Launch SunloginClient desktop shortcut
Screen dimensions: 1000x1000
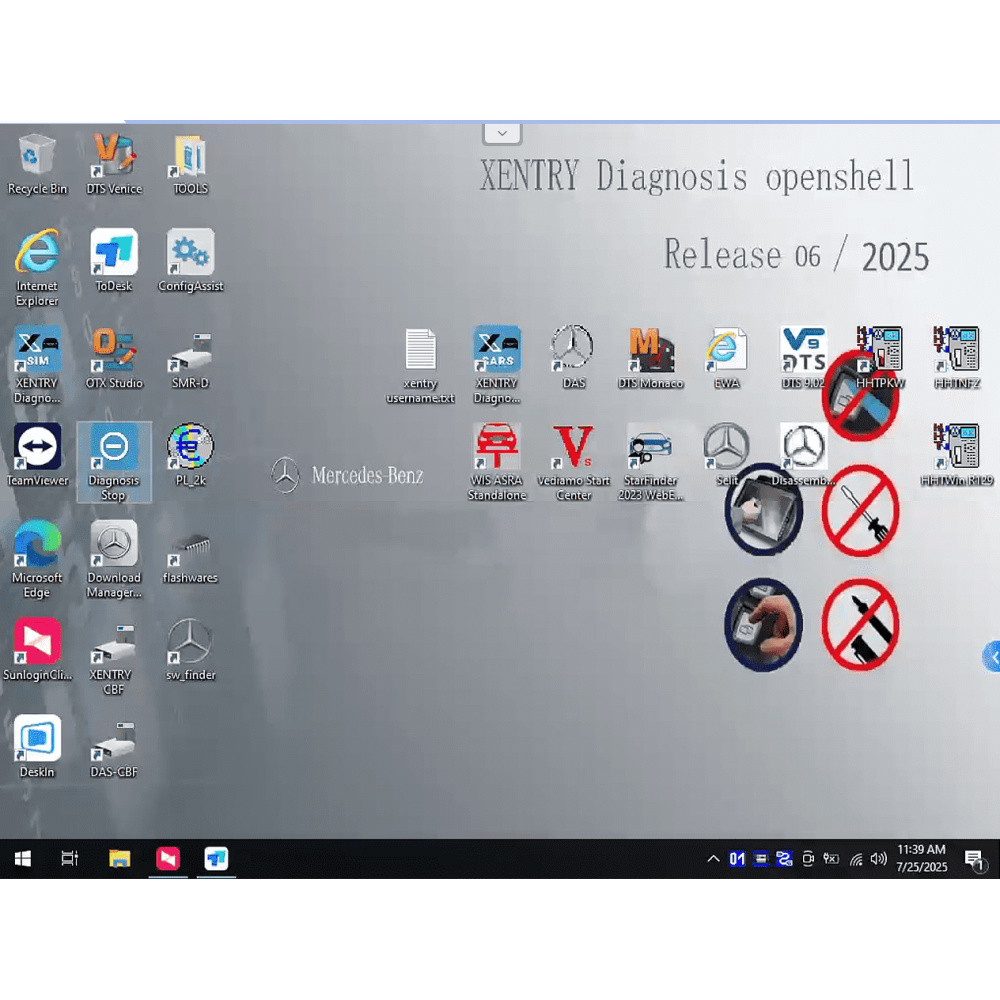[37, 649]
